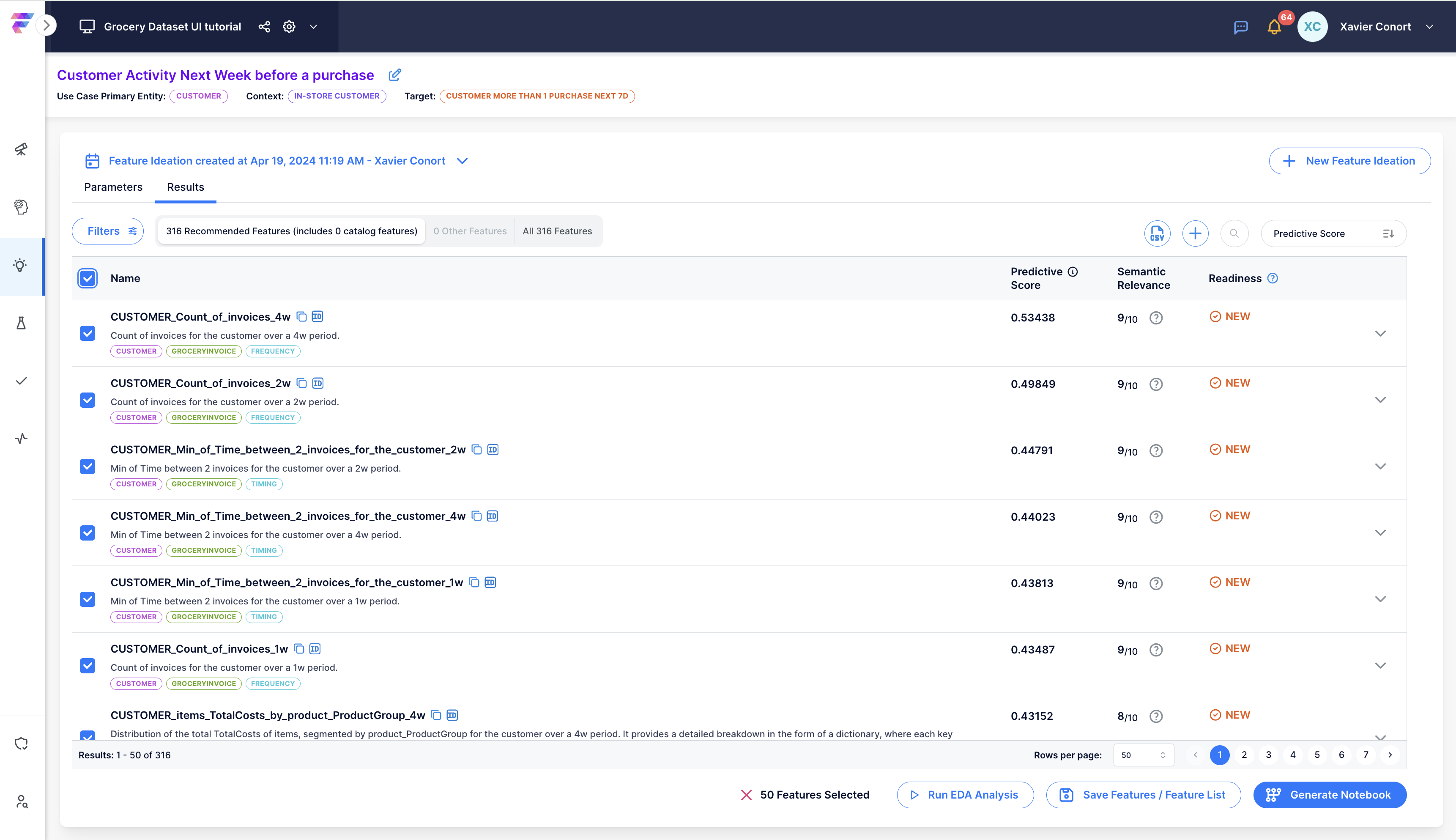This screenshot has height=840, width=1456.
Task: Open the checkmark approve sidebar icon
Action: pos(21,381)
